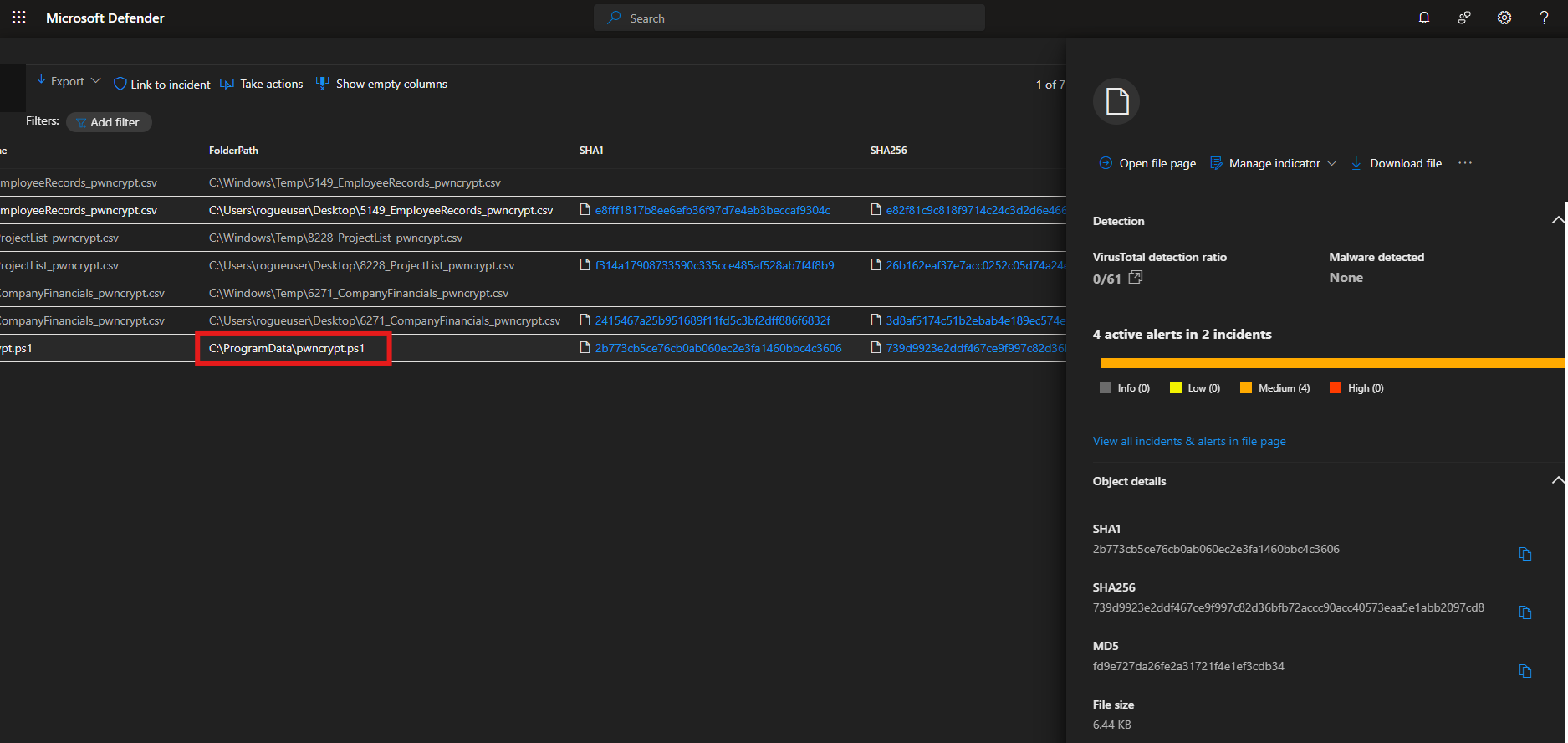Select C:\Windows\Temp\6271_CompanyFinancials_pwncrypt.csv path cell

[359, 293]
